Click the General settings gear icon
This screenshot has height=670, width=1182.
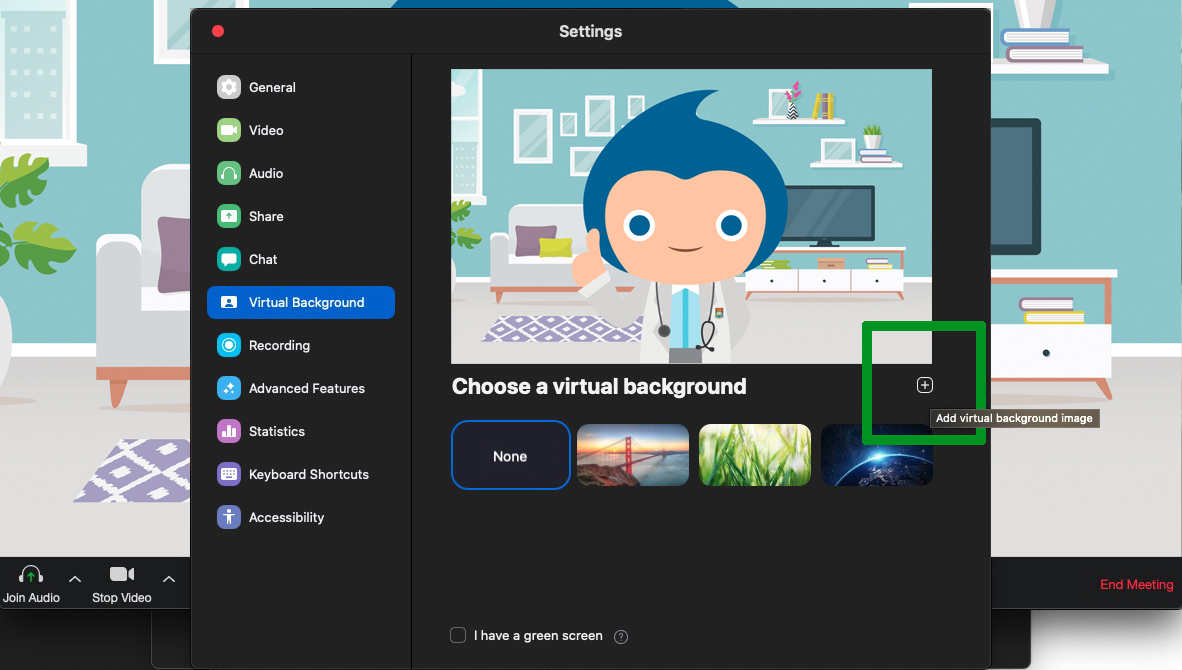coord(229,87)
